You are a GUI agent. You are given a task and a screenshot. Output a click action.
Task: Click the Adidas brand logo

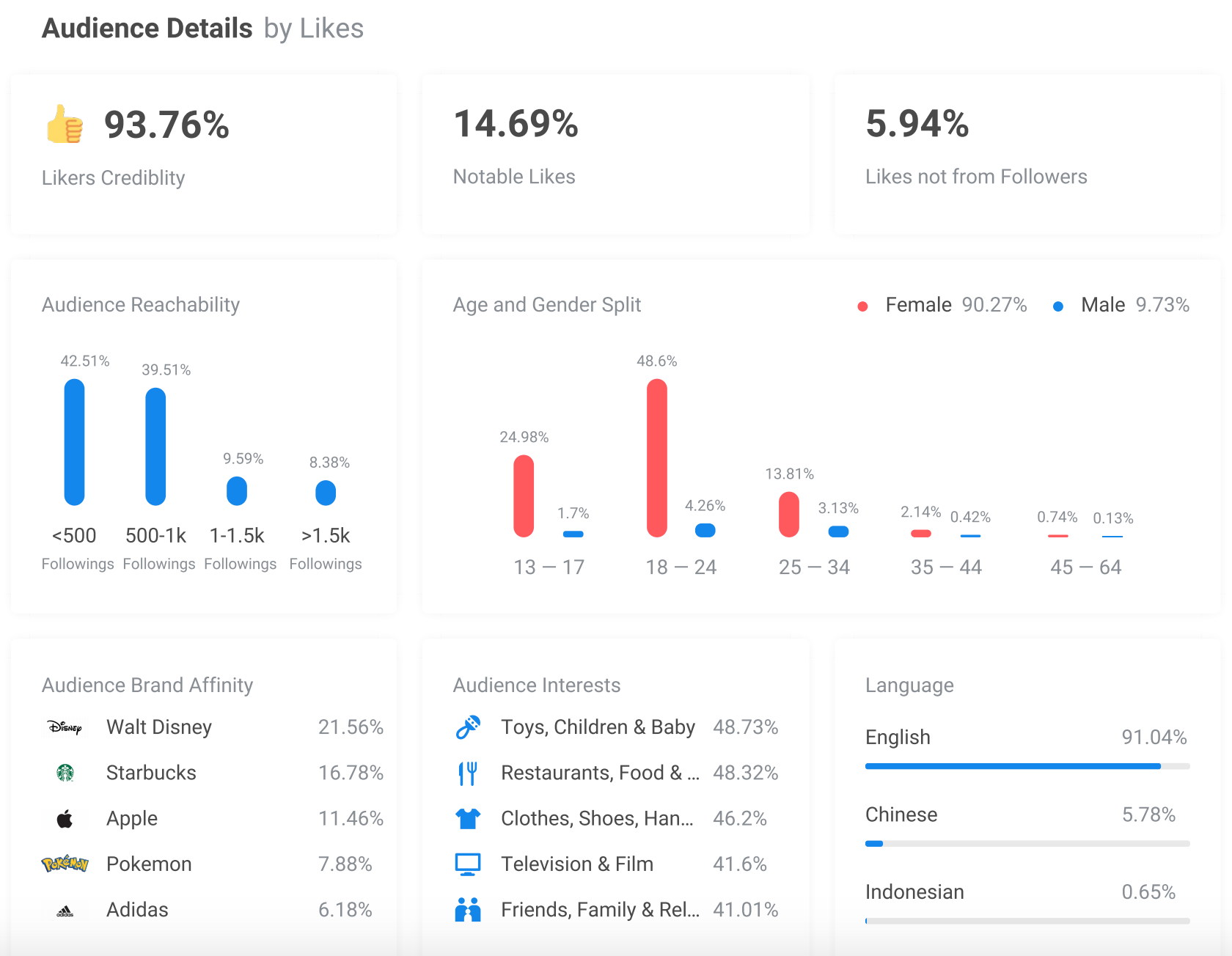(65, 911)
